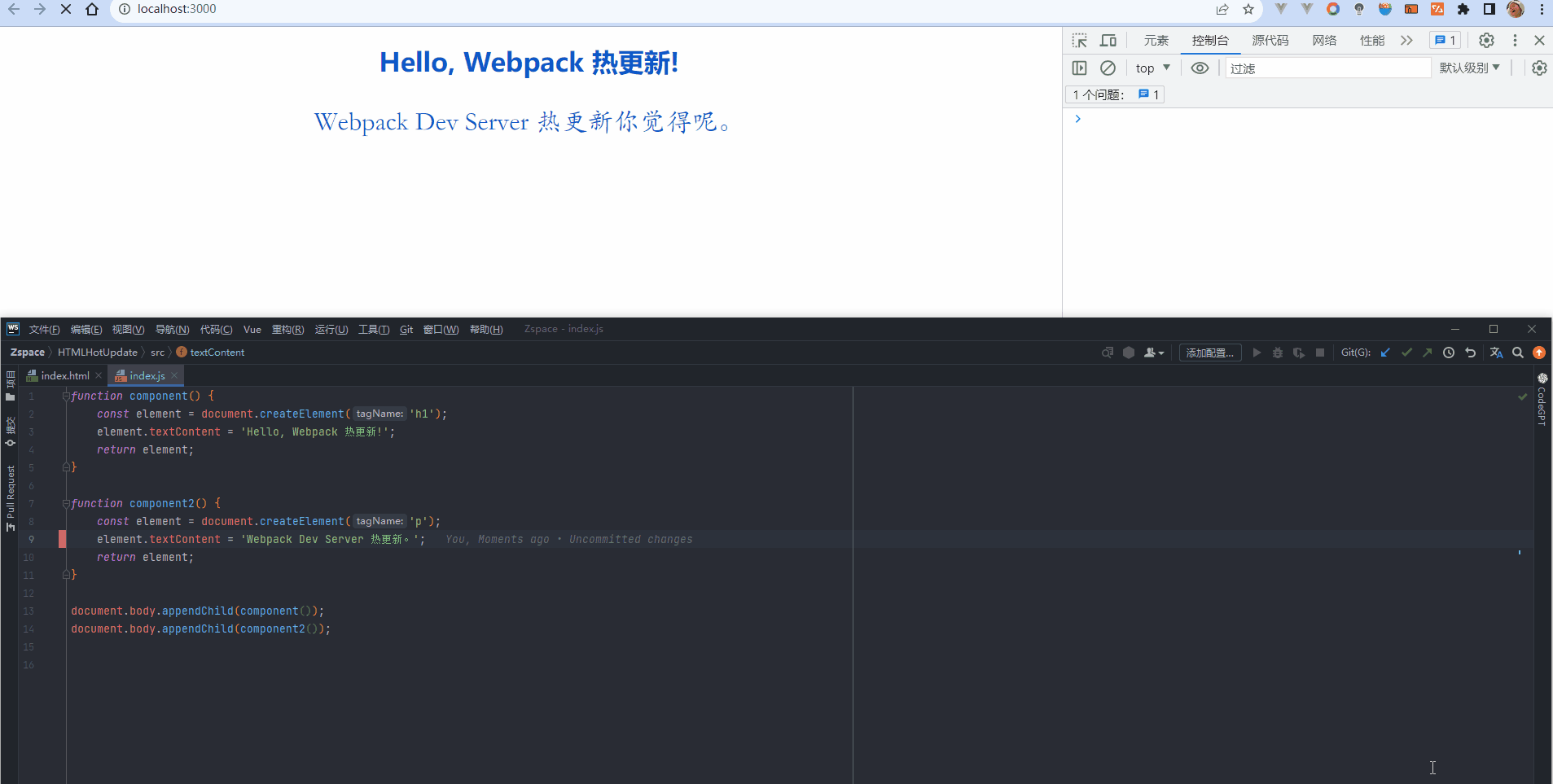Create a live expression with eye icon
Viewport: 1553px width, 784px height.
(x=1200, y=68)
